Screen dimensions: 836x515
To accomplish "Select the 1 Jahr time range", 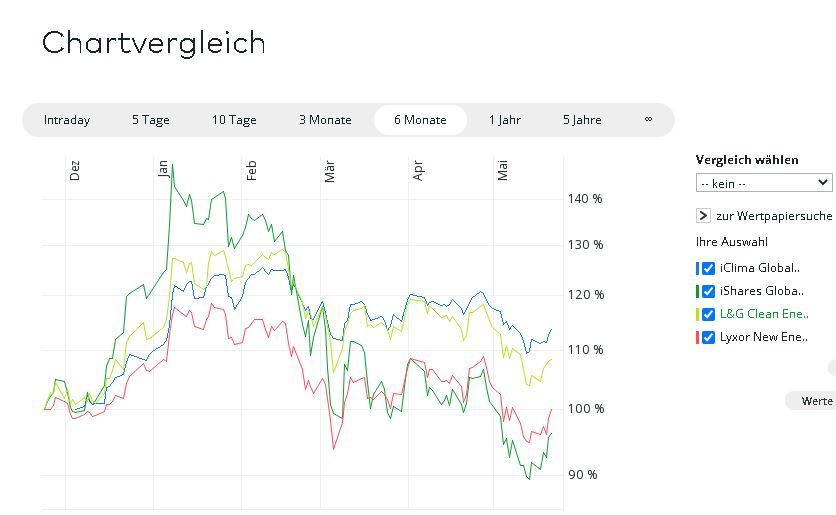I will coord(505,120).
